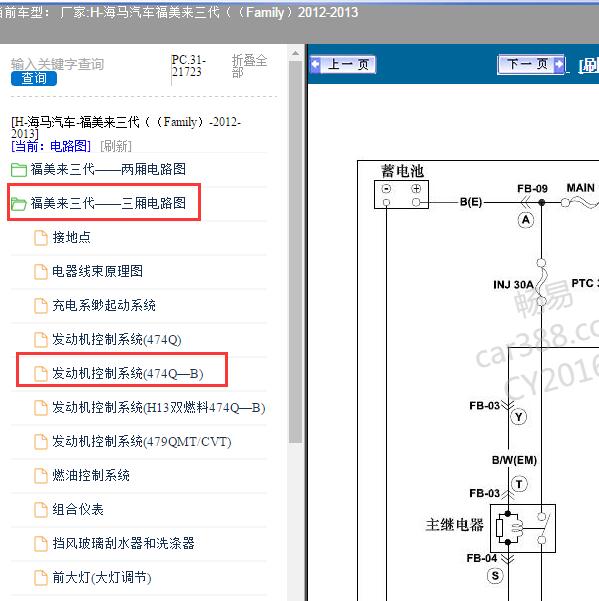Open the 前大灯(大灯调节) document
This screenshot has height=601, width=599.
pyautogui.click(x=102, y=577)
